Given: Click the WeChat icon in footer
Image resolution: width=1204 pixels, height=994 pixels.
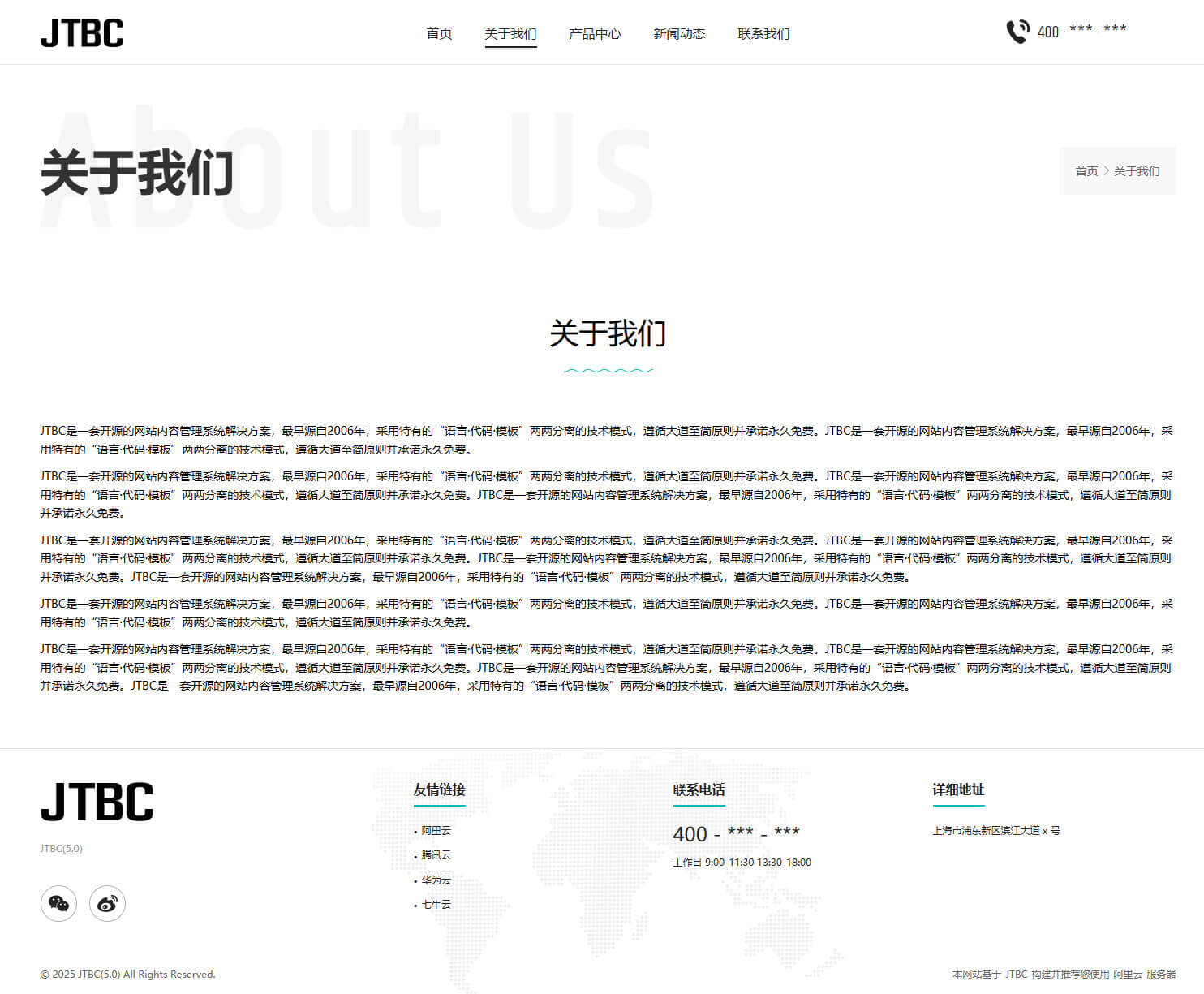Looking at the screenshot, I should [58, 903].
